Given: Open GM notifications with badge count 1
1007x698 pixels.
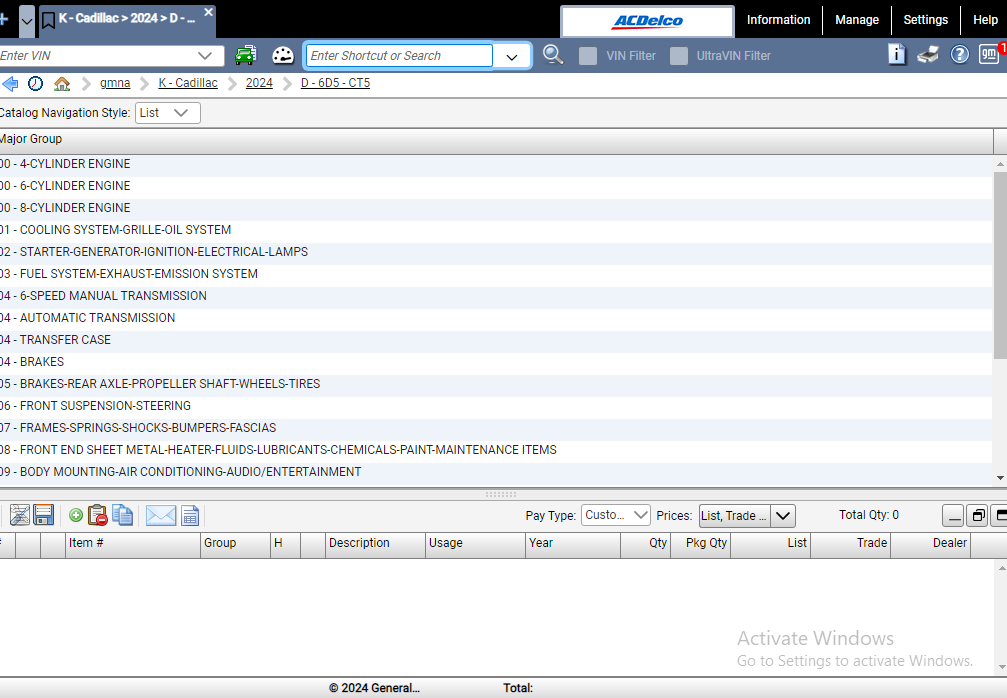Looking at the screenshot, I should click(x=990, y=54).
